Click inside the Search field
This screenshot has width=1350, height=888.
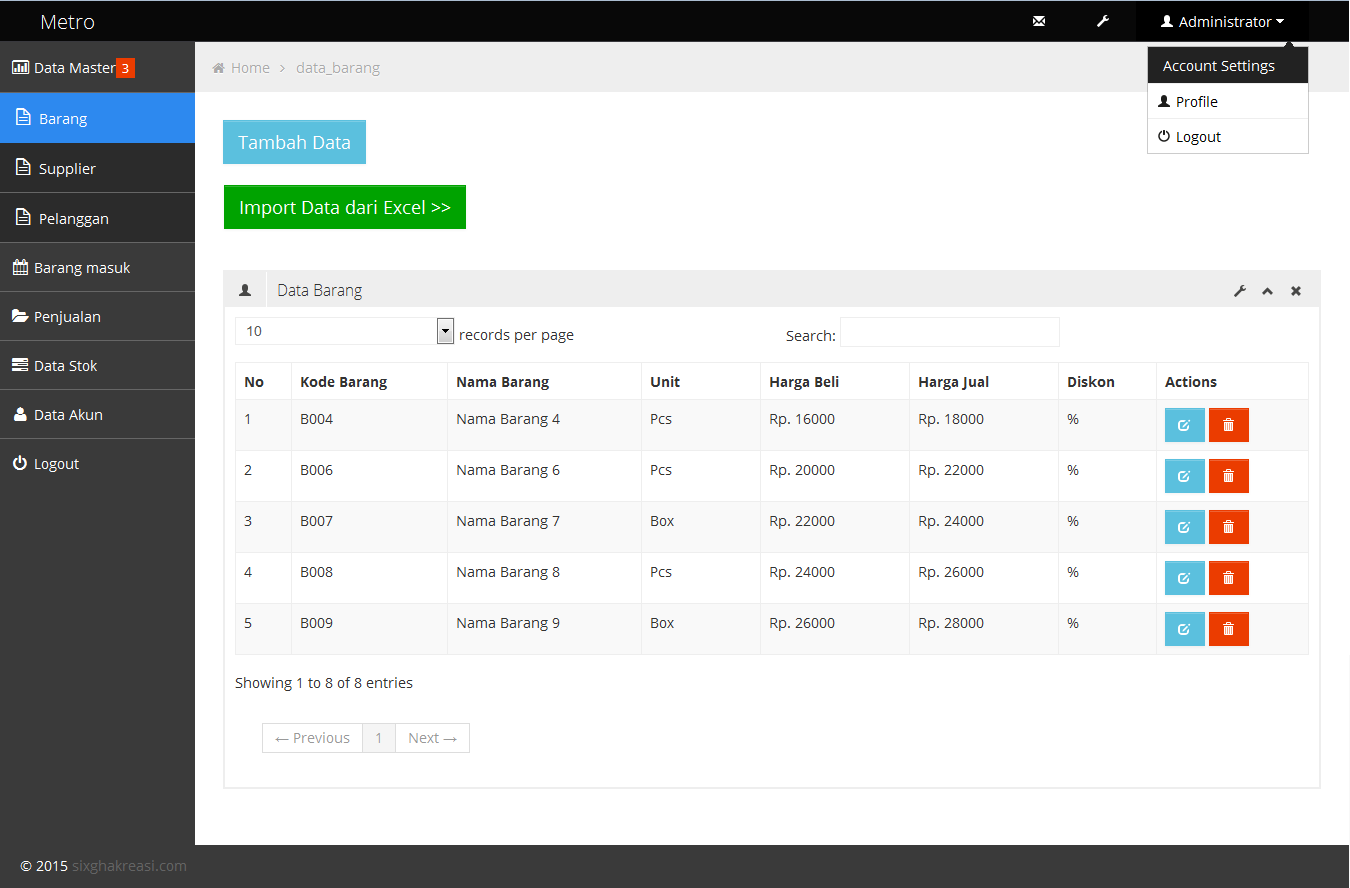pos(948,332)
